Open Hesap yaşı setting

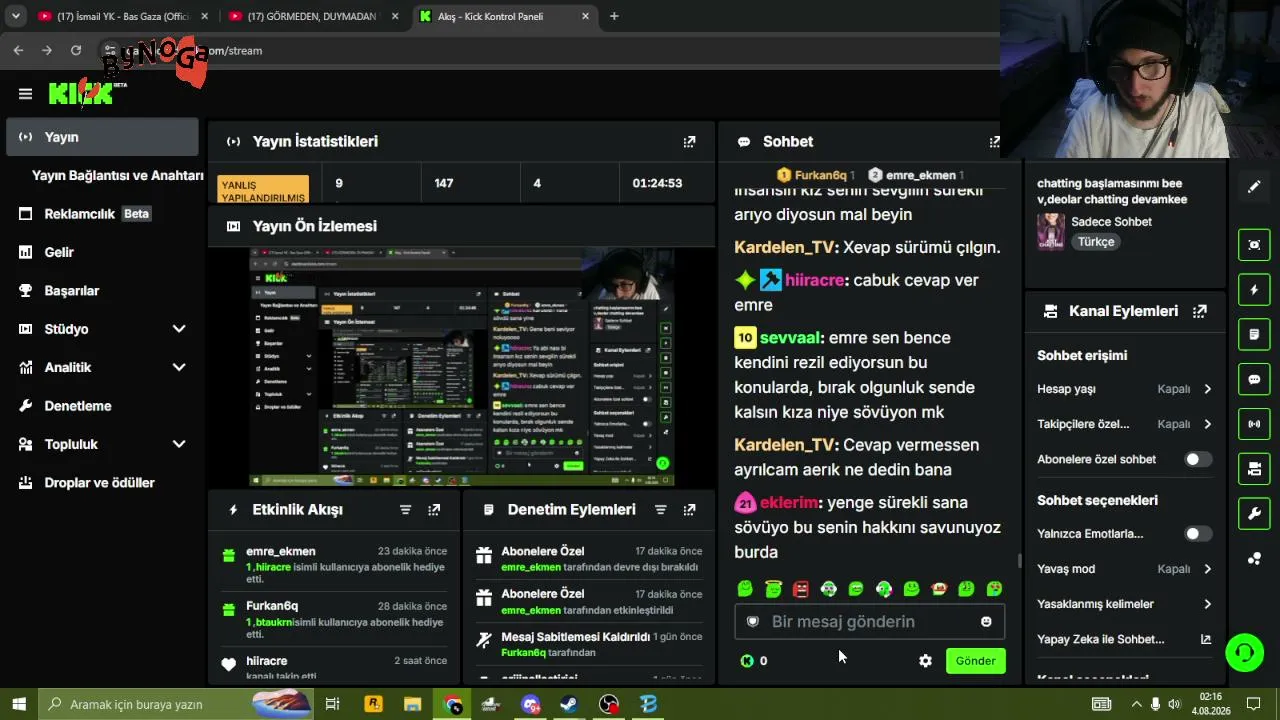click(x=1125, y=389)
